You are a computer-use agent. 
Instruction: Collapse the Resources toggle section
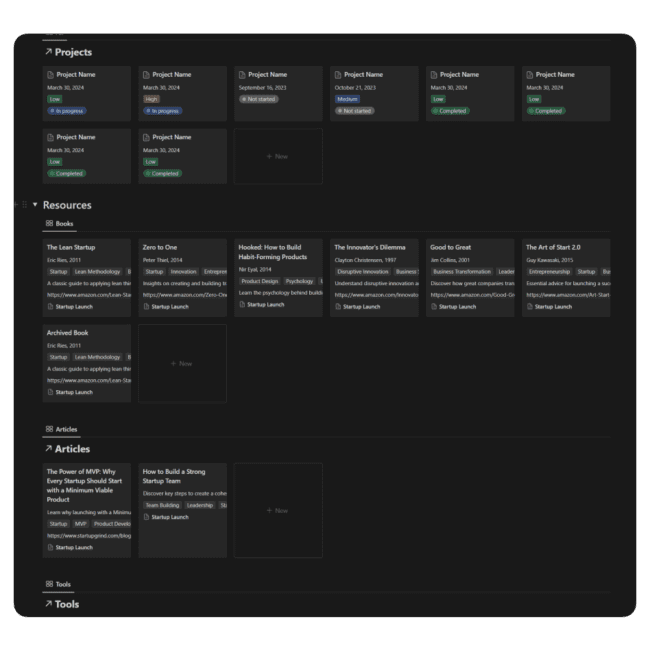[35, 205]
